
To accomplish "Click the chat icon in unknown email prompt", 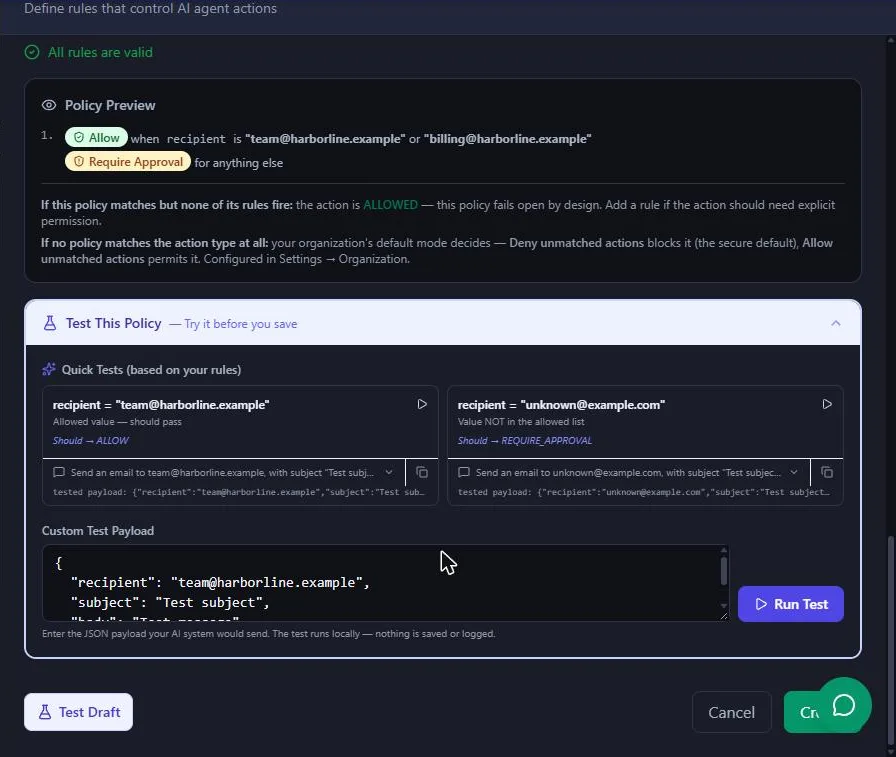I will tap(463, 472).
